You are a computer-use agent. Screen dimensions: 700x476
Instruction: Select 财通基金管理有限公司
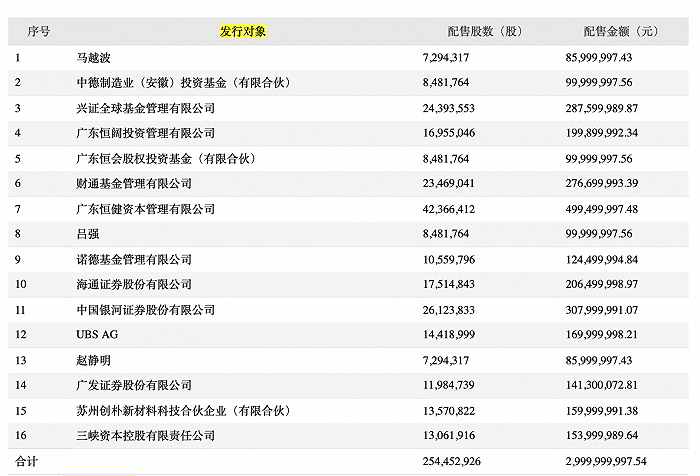pos(134,184)
